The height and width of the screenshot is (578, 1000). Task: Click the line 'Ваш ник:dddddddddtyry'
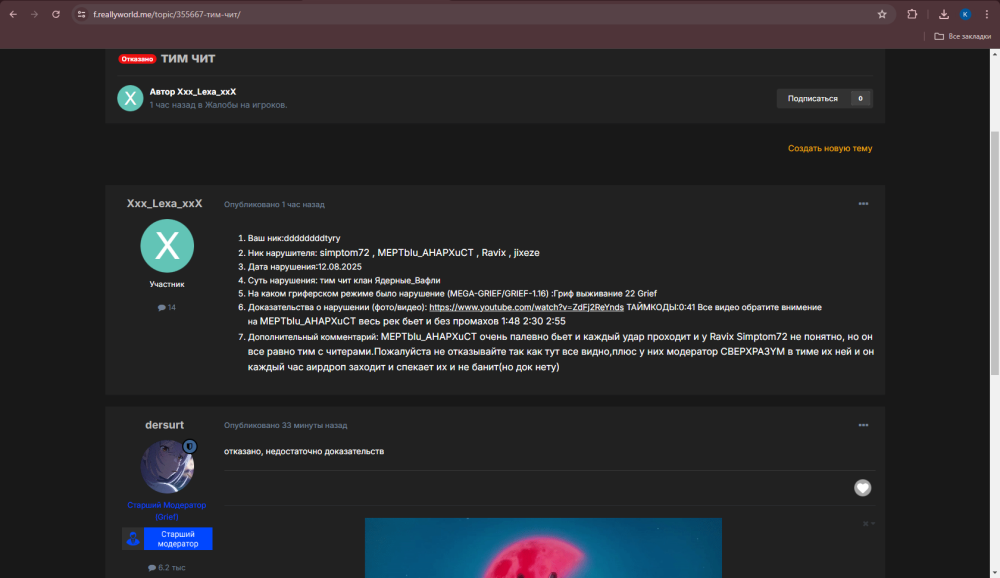click(294, 238)
